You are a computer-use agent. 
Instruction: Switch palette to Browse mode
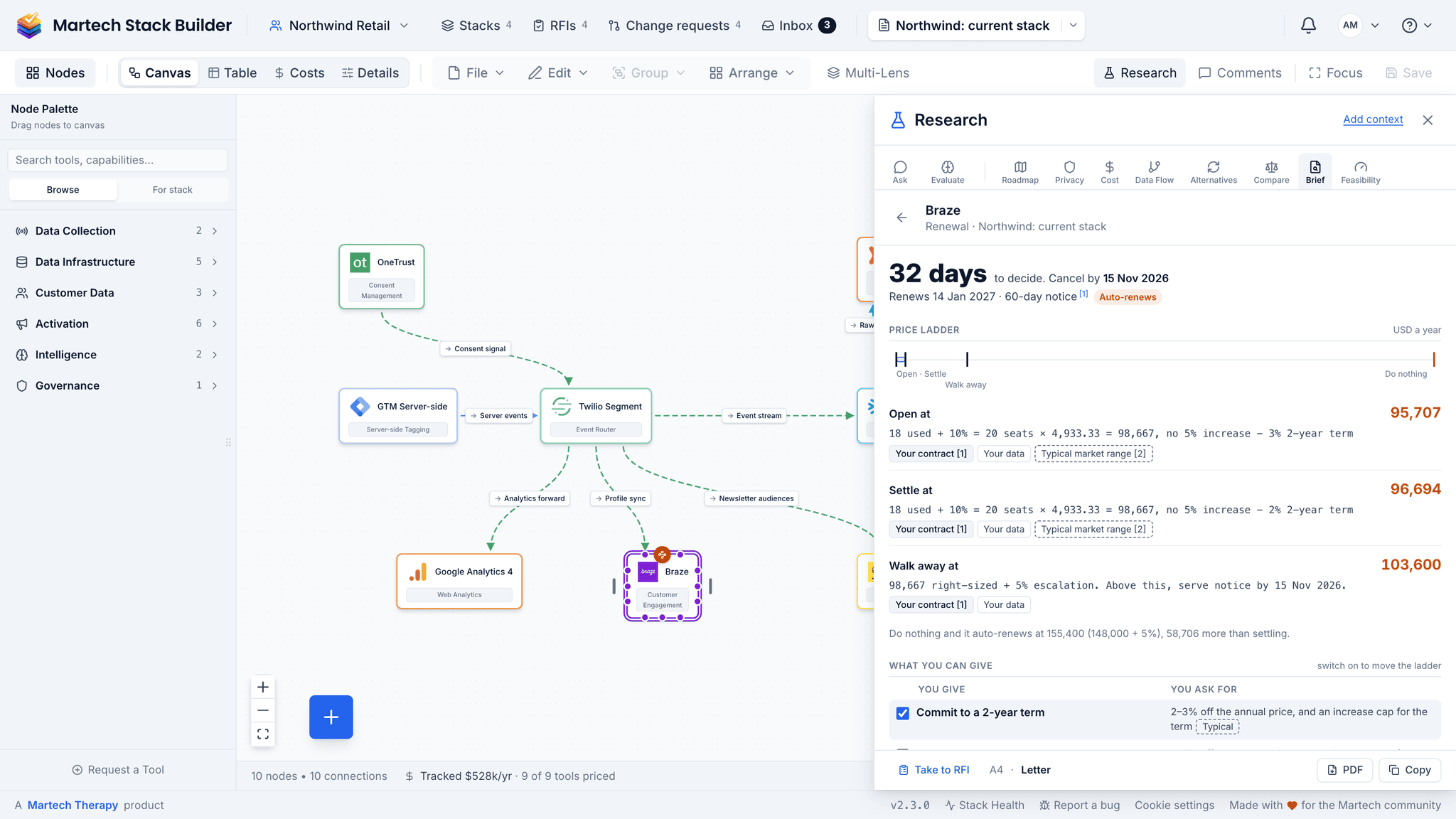(63, 190)
